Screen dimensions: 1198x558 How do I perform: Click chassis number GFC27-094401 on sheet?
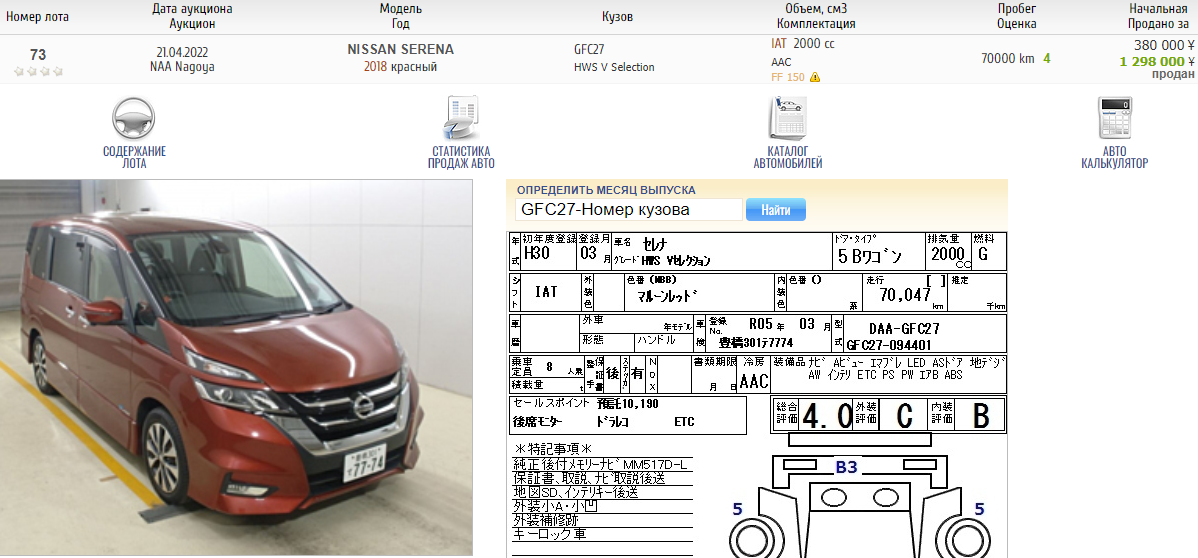click(x=889, y=345)
